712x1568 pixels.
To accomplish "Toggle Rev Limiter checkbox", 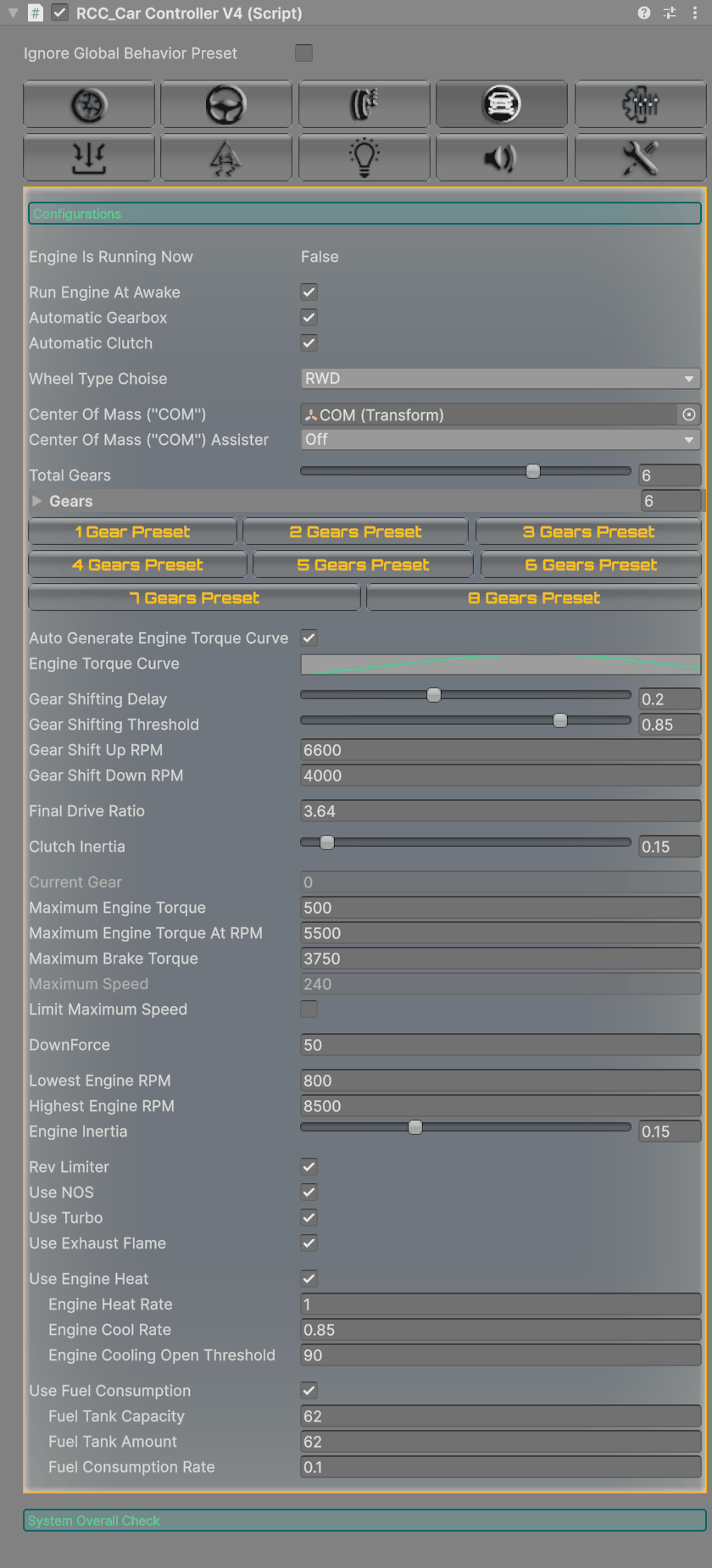I will [309, 1167].
